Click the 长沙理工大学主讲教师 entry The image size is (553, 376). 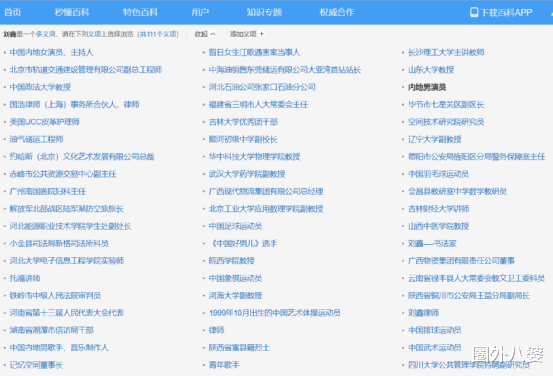446,52
